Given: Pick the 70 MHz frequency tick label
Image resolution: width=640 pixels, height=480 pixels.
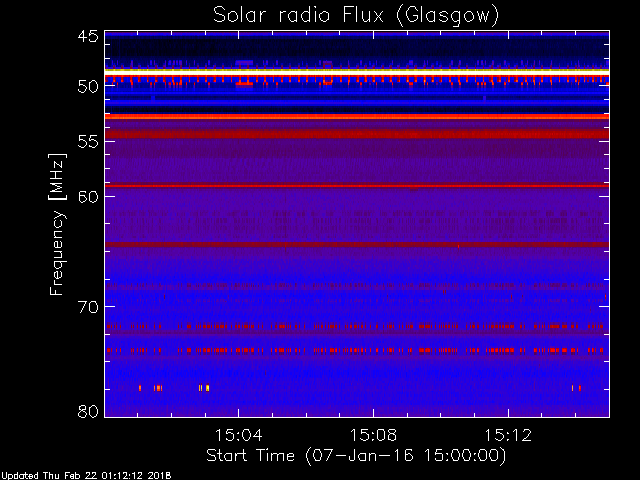Looking at the screenshot, I should point(87,306).
